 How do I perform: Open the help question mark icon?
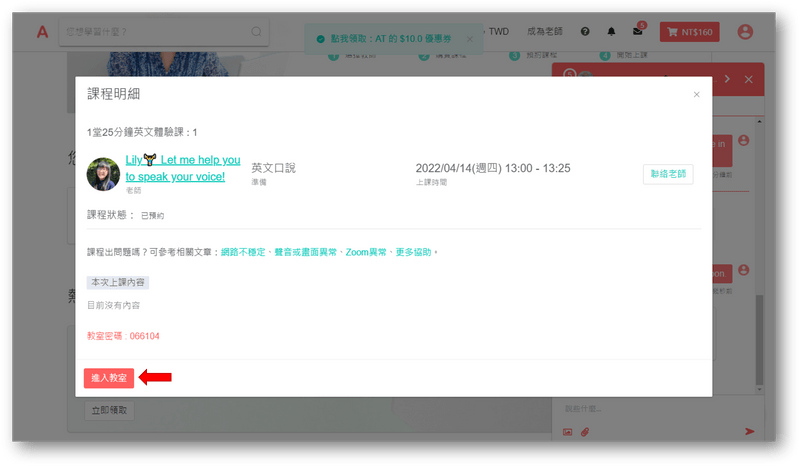(x=585, y=32)
